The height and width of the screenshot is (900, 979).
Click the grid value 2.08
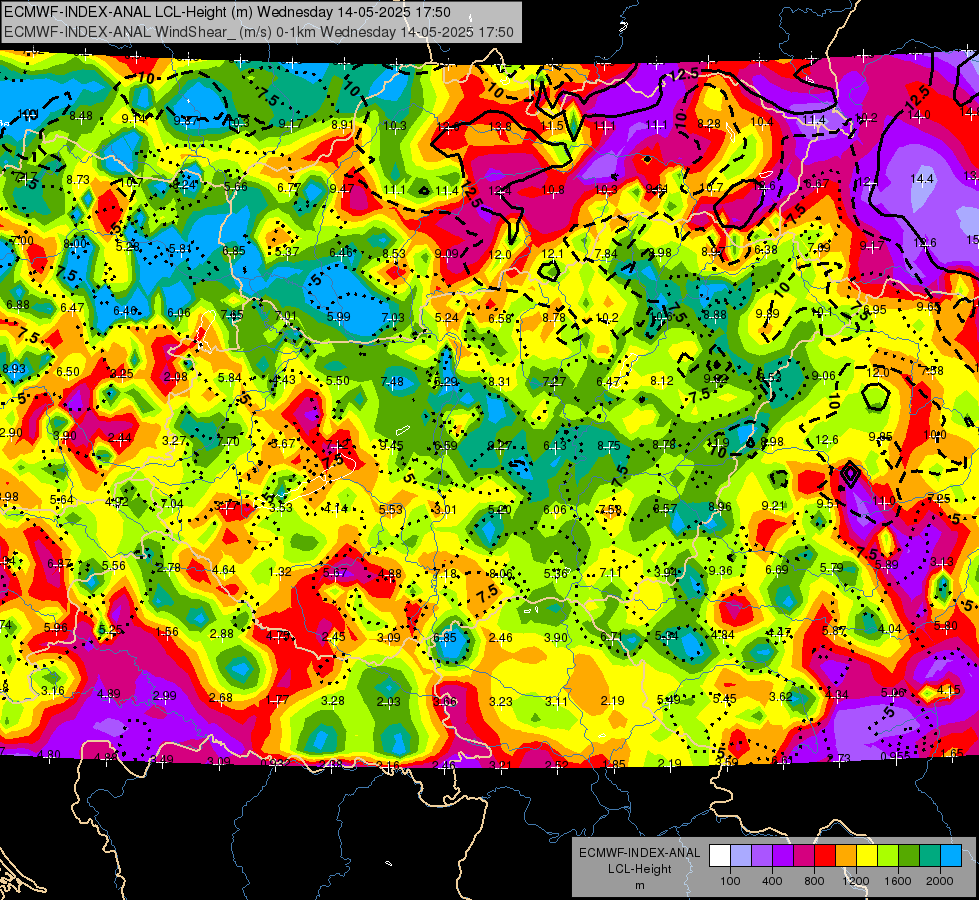175,377
